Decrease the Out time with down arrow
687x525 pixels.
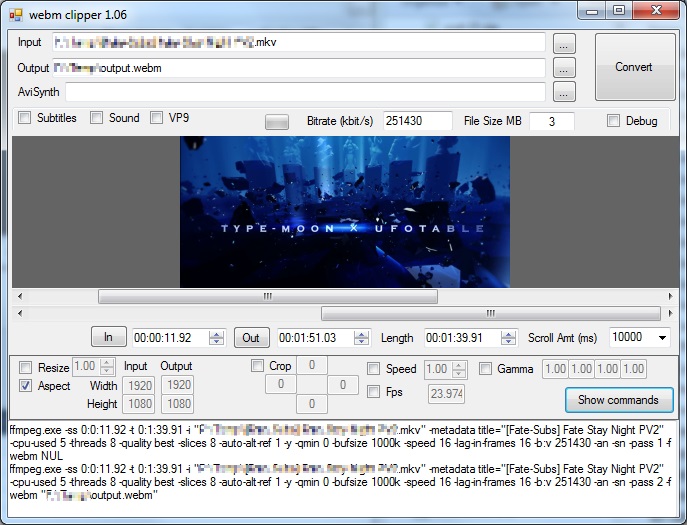coord(361,341)
